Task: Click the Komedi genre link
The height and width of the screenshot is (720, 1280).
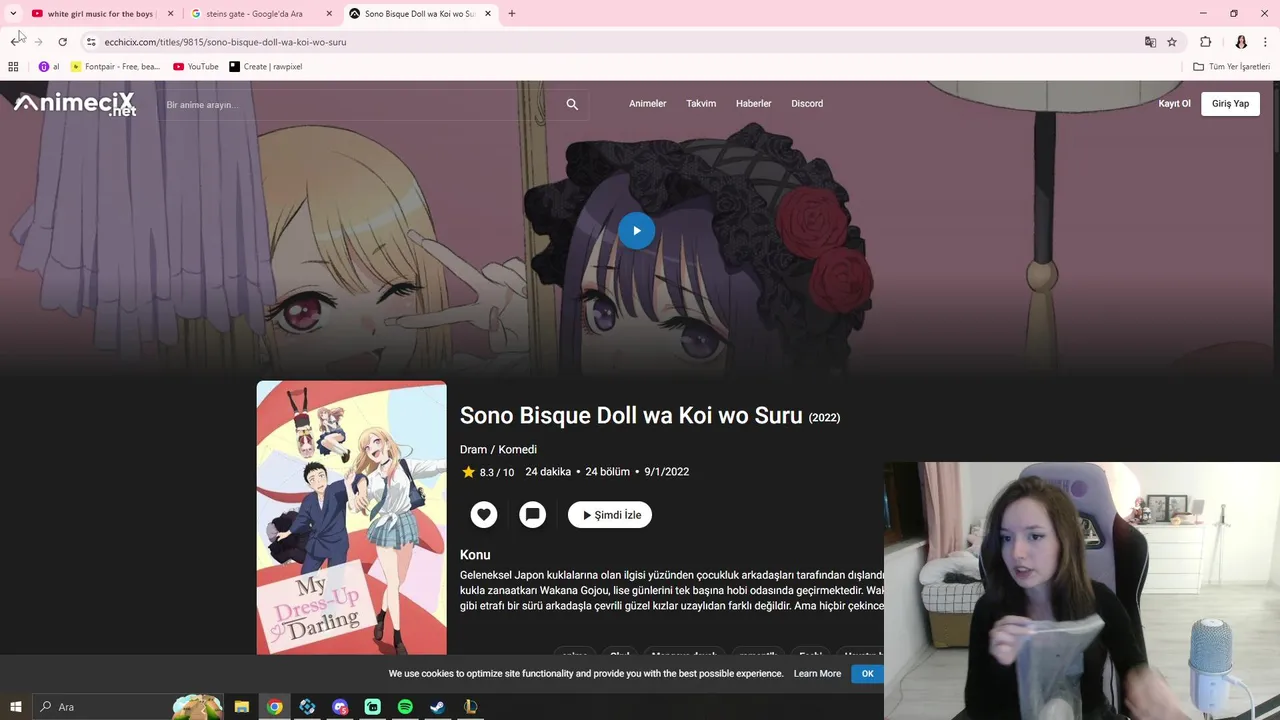Action: coord(518,450)
